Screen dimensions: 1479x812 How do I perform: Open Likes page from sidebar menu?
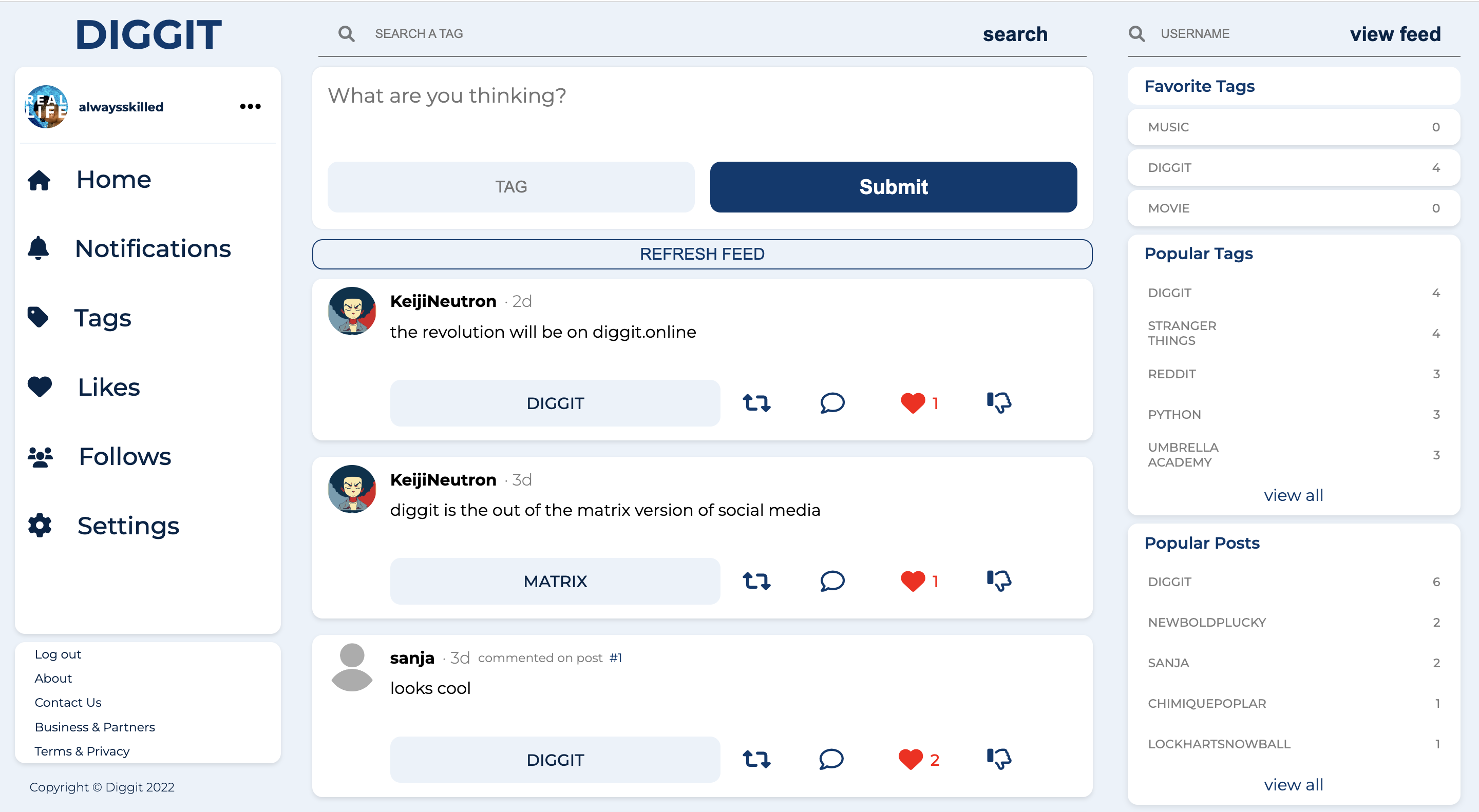(108, 388)
